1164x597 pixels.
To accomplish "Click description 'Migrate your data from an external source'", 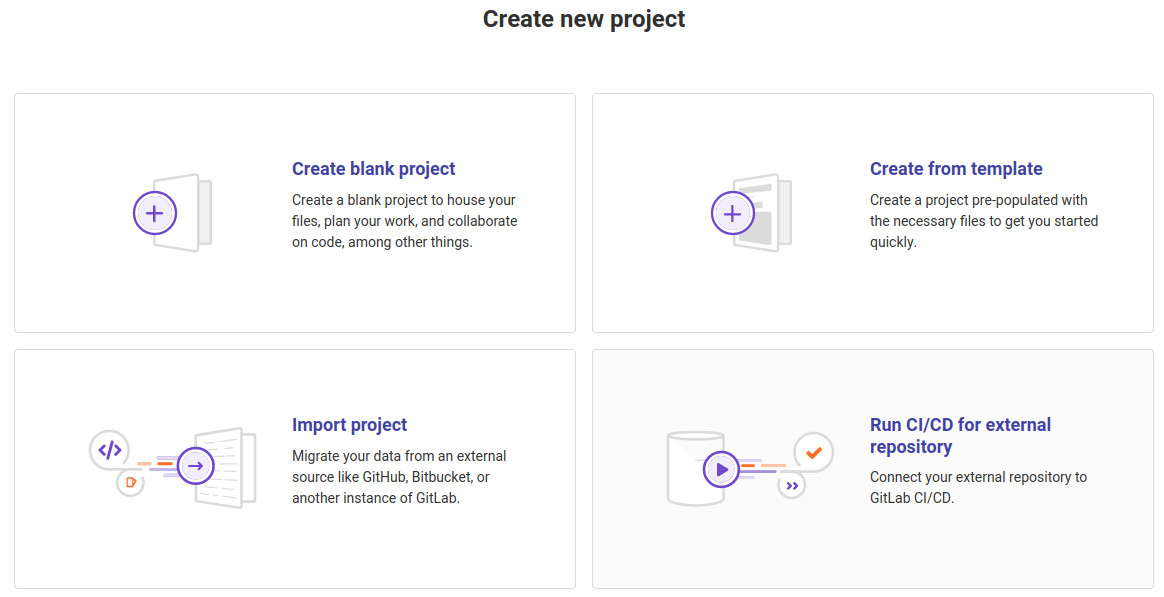I will tap(399, 477).
